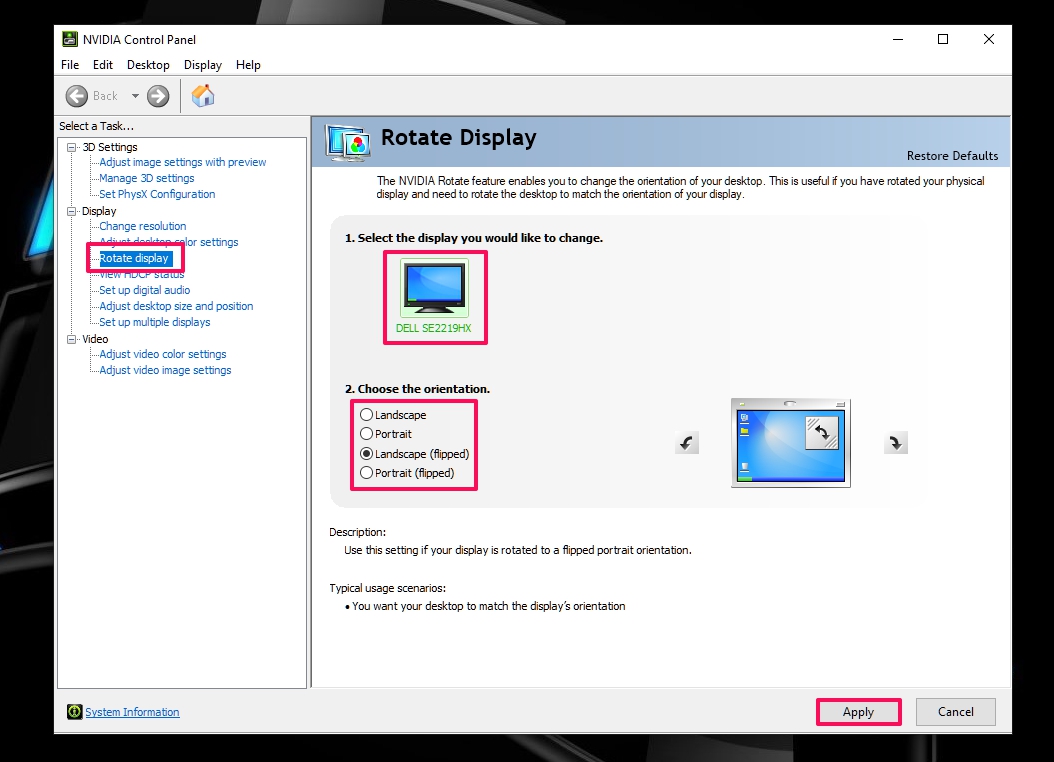This screenshot has width=1054, height=762.
Task: Open the Help menu
Action: (x=248, y=65)
